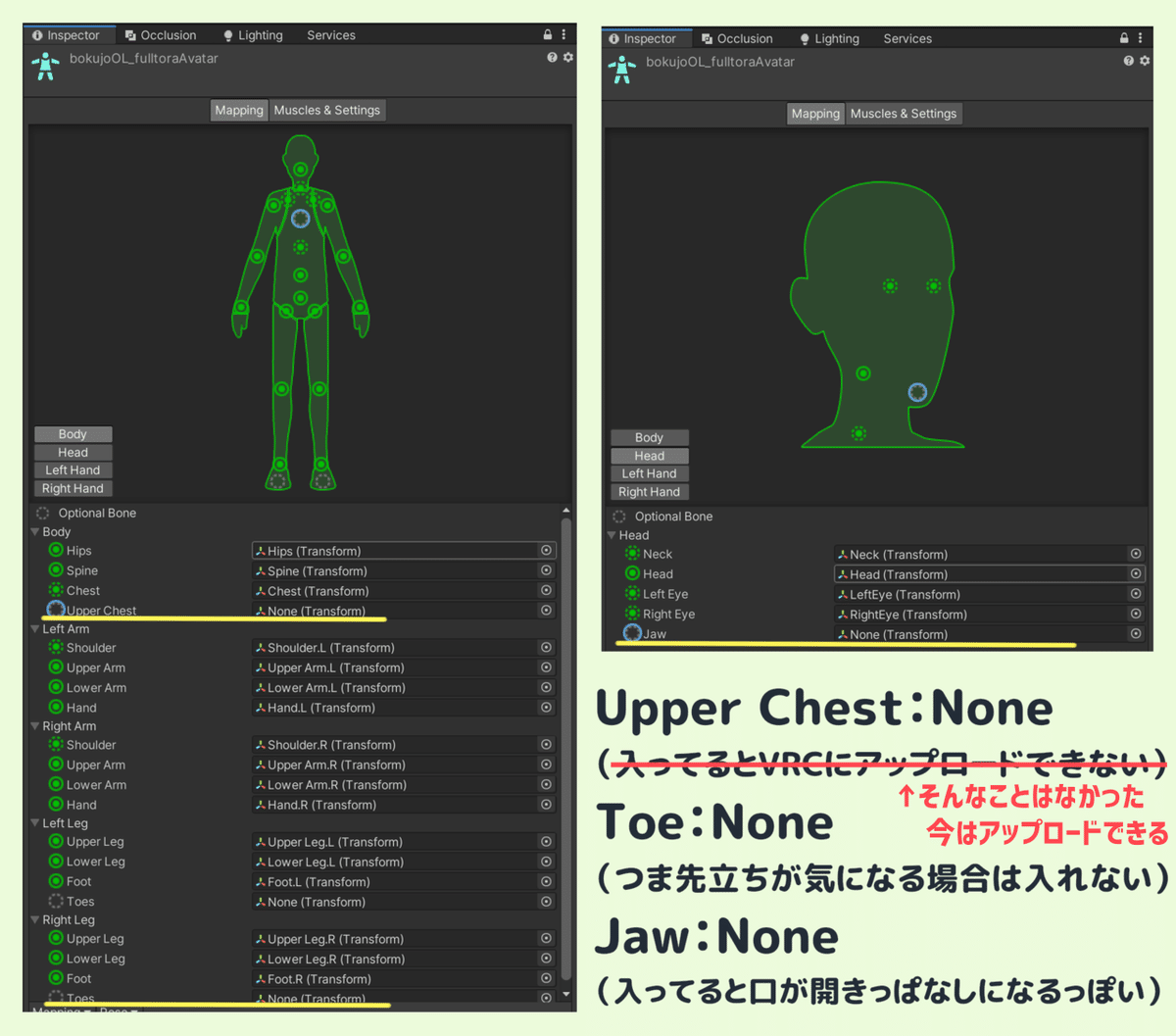Open the Inspector settings gear icon

pos(568,57)
